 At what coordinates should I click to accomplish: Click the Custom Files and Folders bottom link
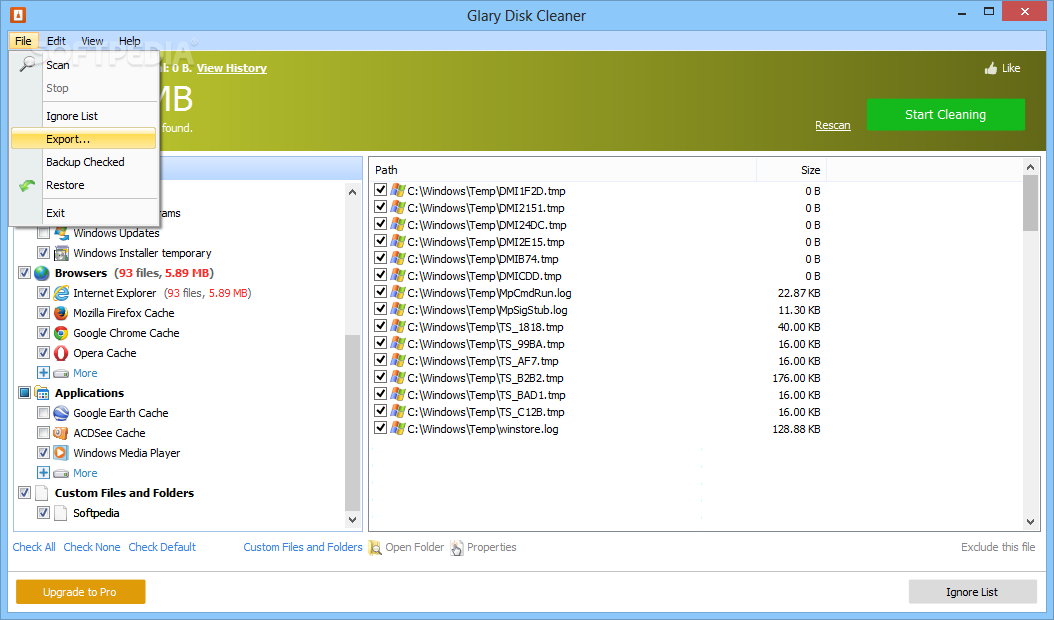[302, 547]
